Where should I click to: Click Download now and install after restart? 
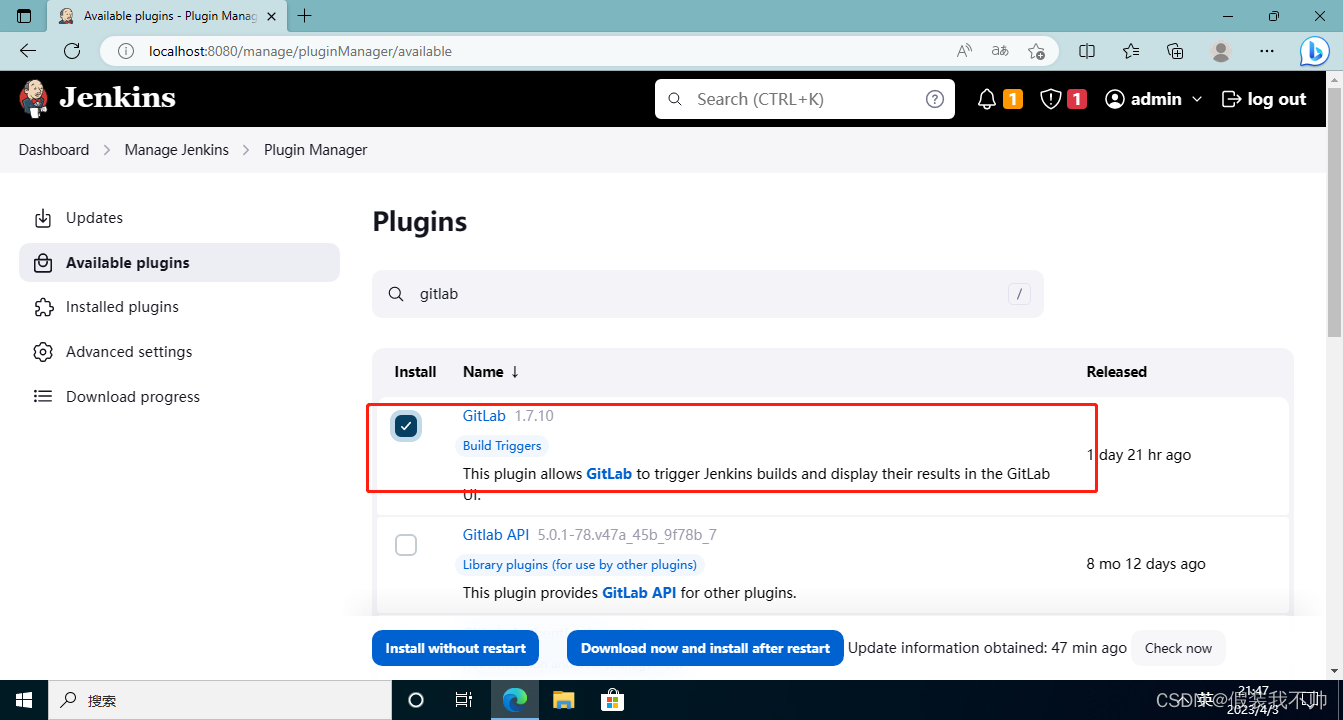click(705, 648)
